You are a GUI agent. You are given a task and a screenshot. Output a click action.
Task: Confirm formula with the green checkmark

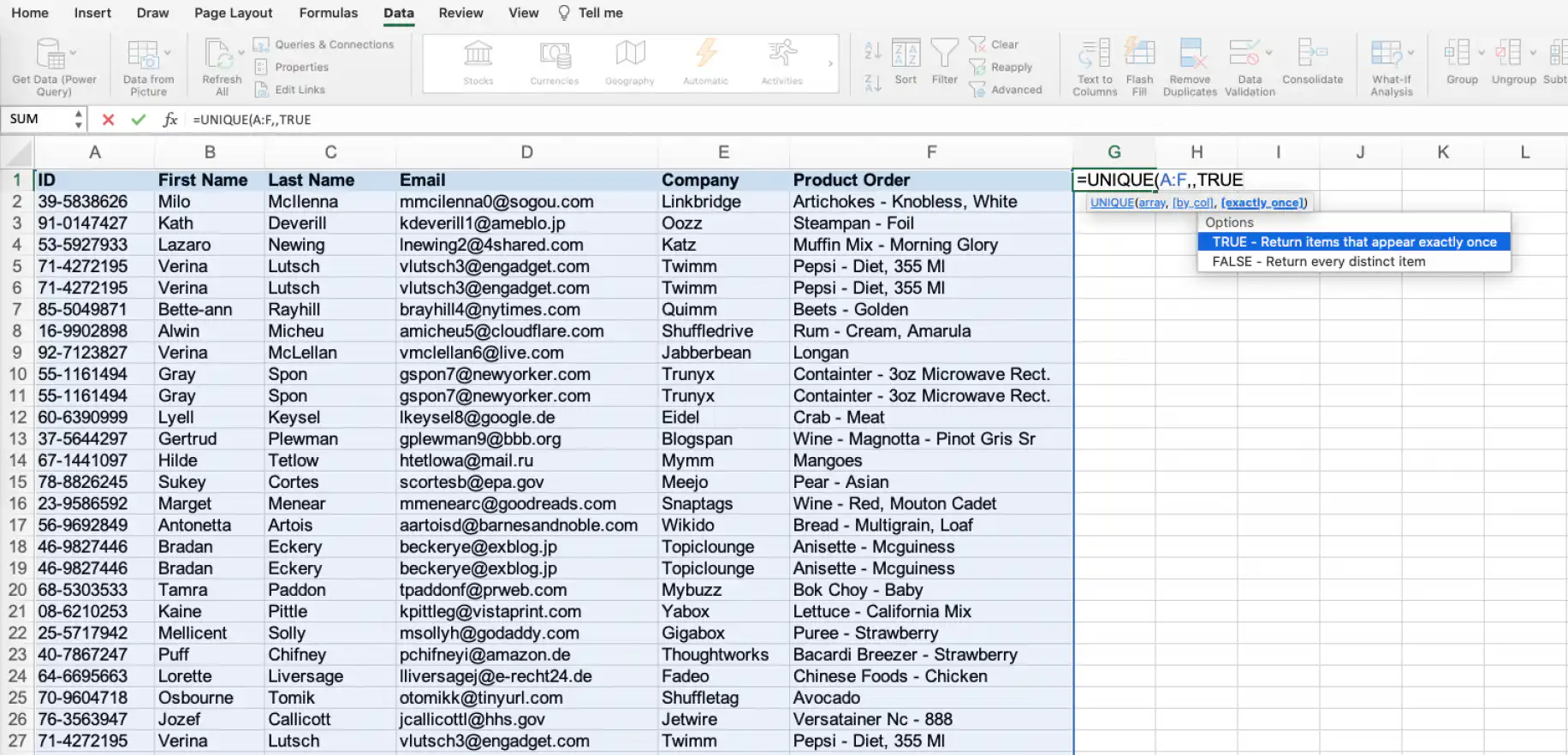pos(138,120)
